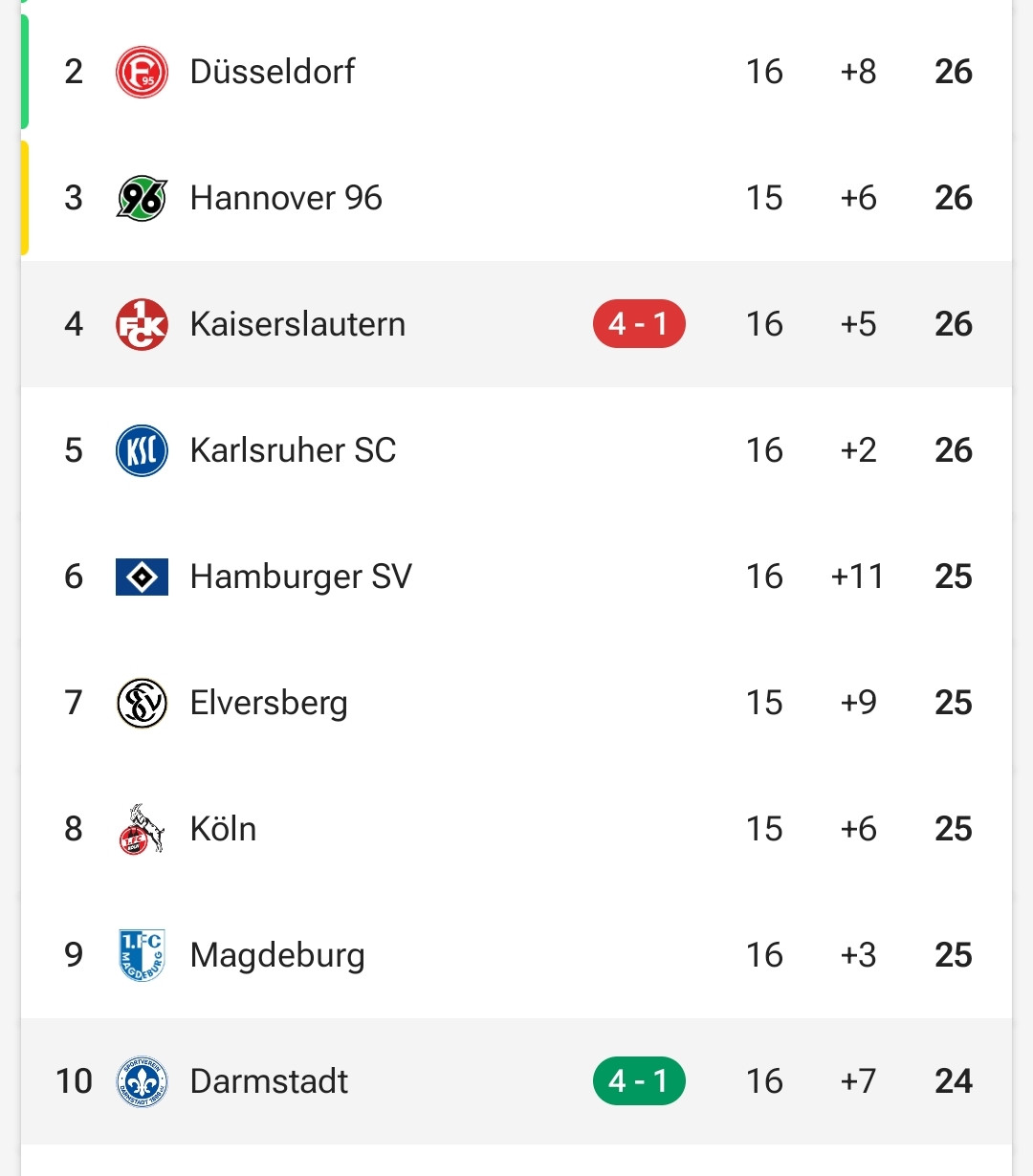Tap Magdeburg team name in table
Screen dimensions: 1033x1176
277,955
